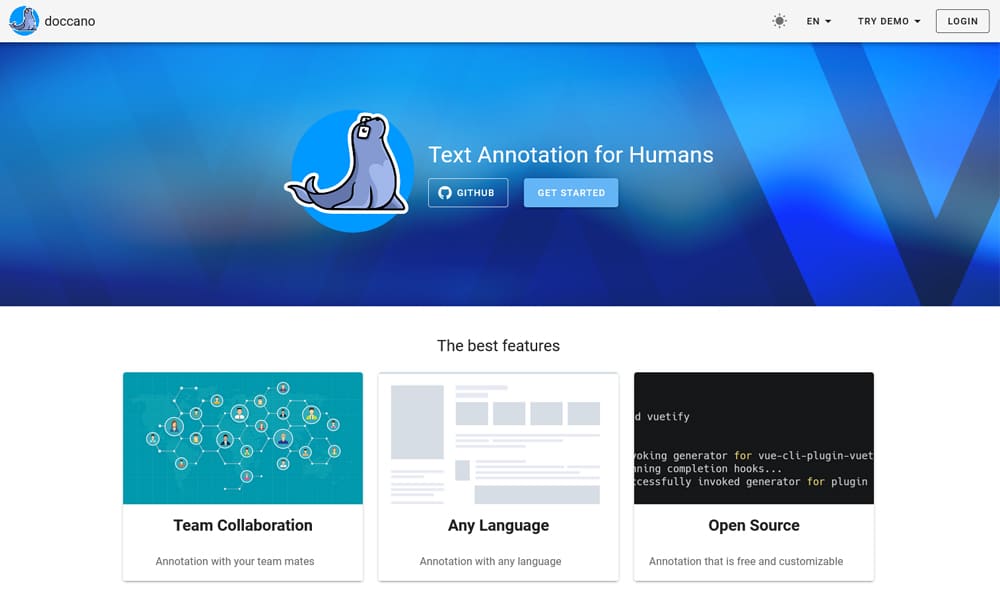Viewport: 1000px width, 600px height.
Task: Expand the EN language dropdown
Action: [x=818, y=21]
